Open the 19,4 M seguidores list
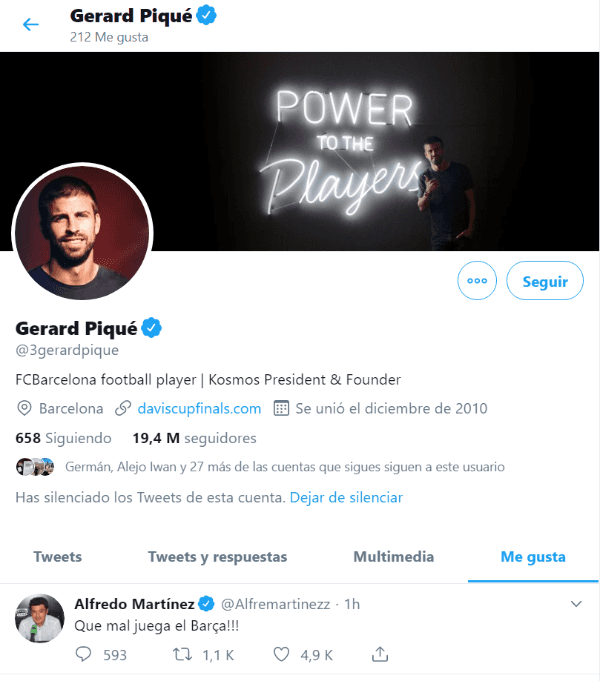 [194, 438]
